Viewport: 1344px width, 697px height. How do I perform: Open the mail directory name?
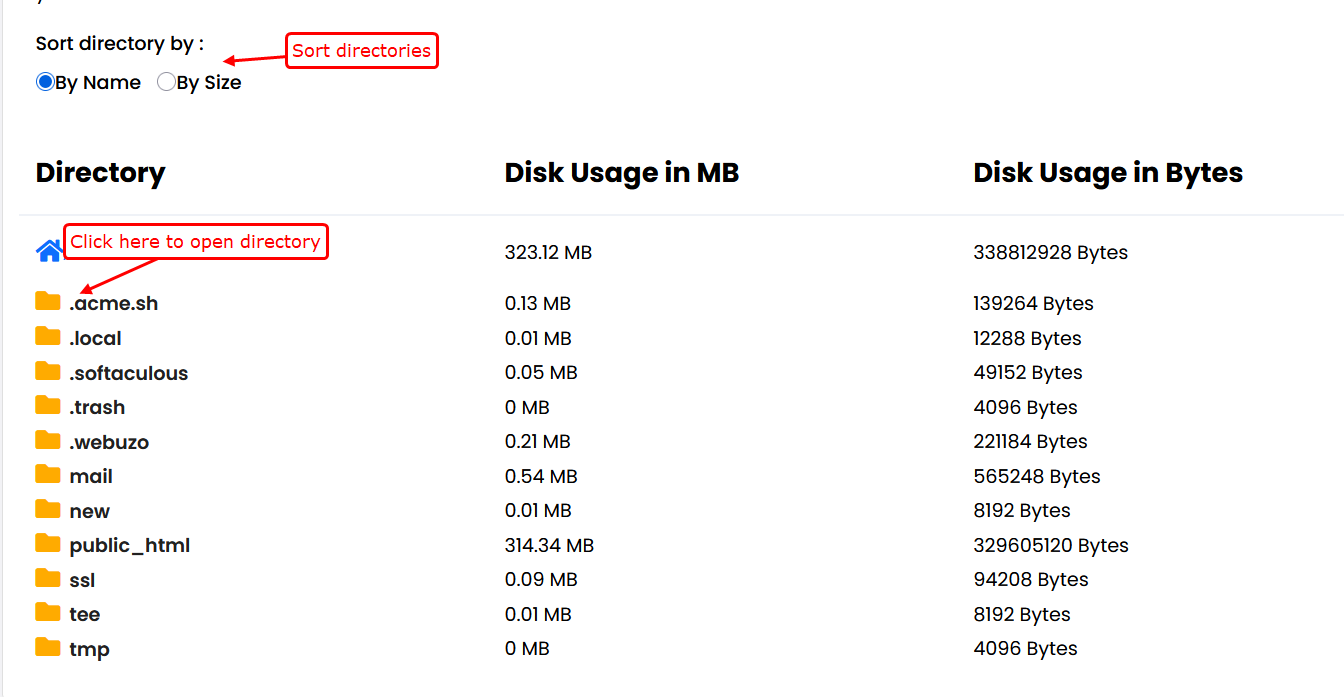91,476
